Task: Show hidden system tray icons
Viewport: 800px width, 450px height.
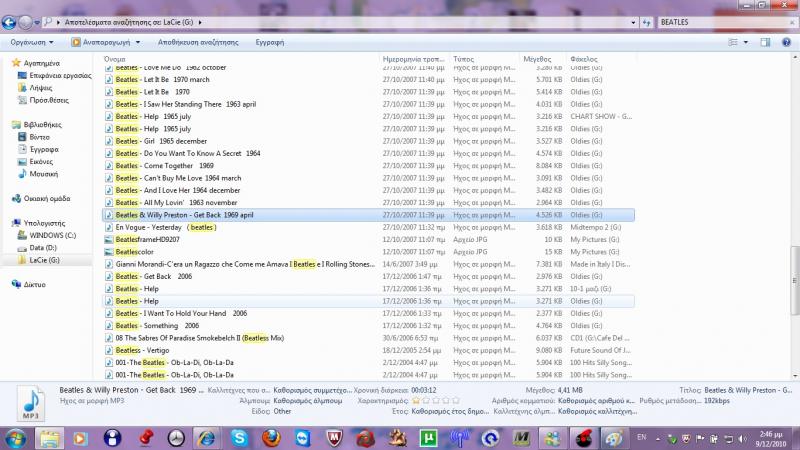Action: (657, 439)
